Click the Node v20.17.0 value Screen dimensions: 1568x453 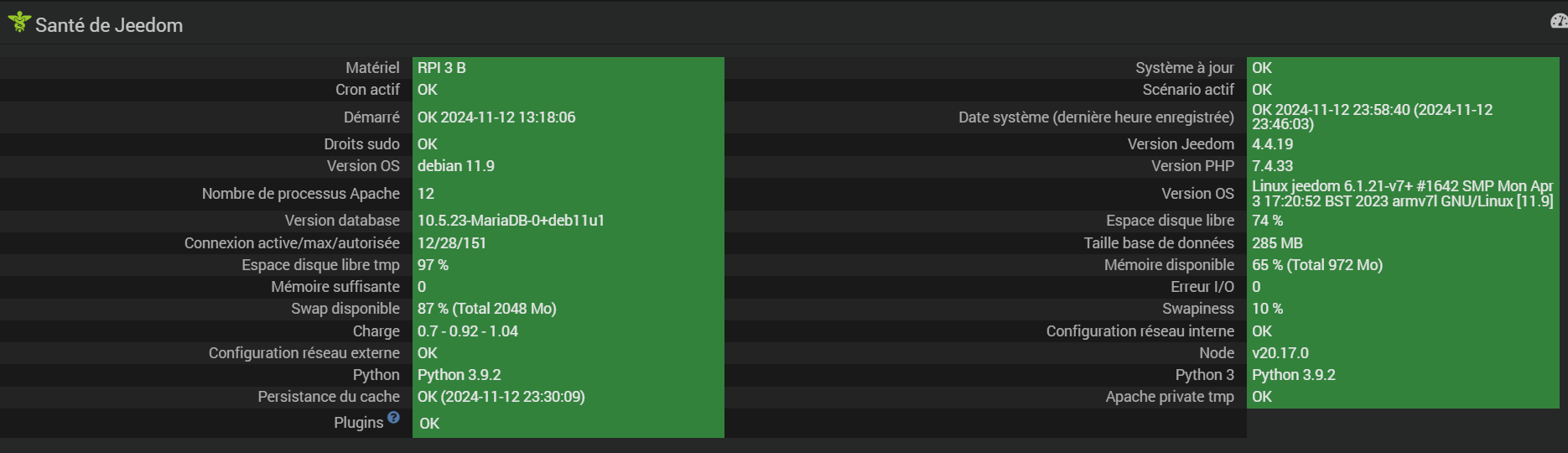tap(1280, 353)
